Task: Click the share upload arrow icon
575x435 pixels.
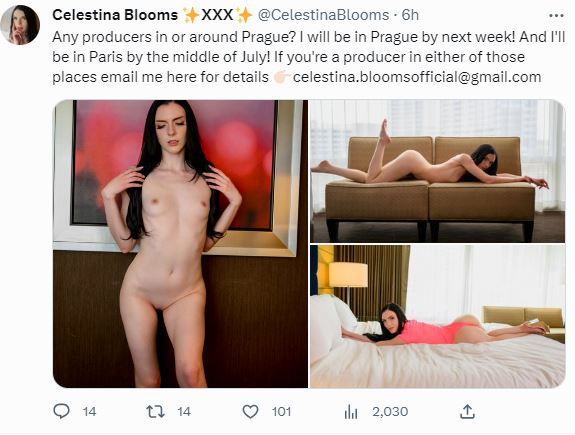Action: tap(467, 412)
